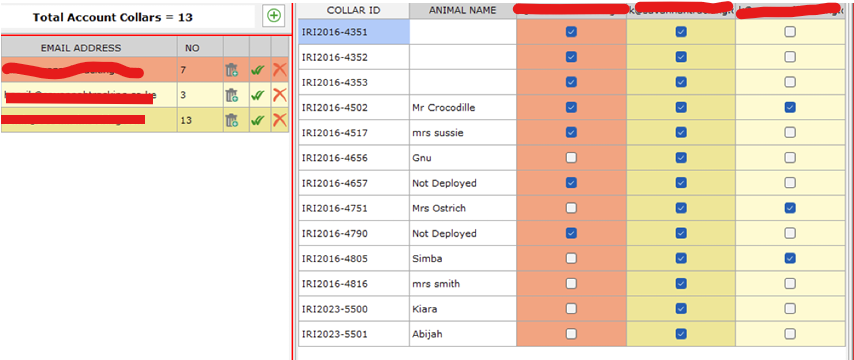Click the Mr Crocodille animal name cell
The width and height of the screenshot is (854, 360).
463,107
